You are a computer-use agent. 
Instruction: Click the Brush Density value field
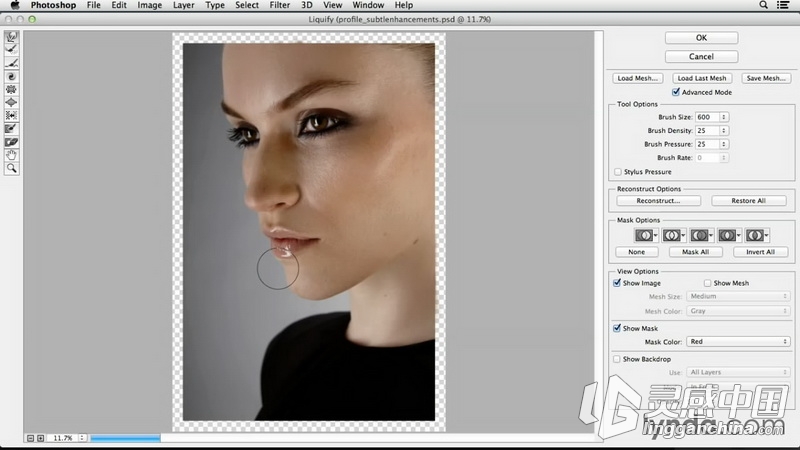707,131
